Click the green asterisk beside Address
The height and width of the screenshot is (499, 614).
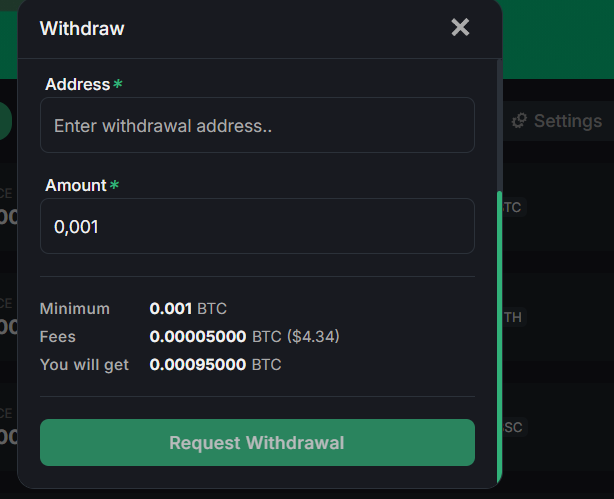(x=118, y=85)
